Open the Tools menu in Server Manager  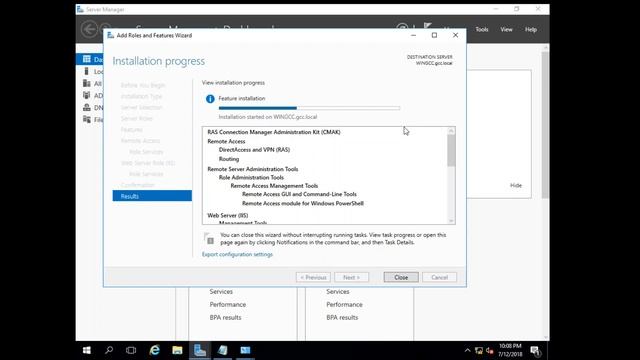482,29
